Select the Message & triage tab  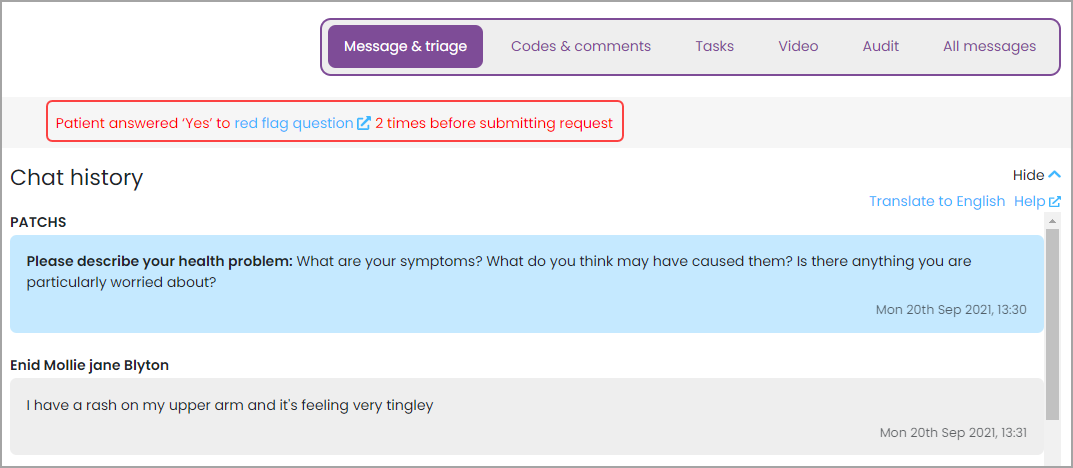(x=405, y=47)
